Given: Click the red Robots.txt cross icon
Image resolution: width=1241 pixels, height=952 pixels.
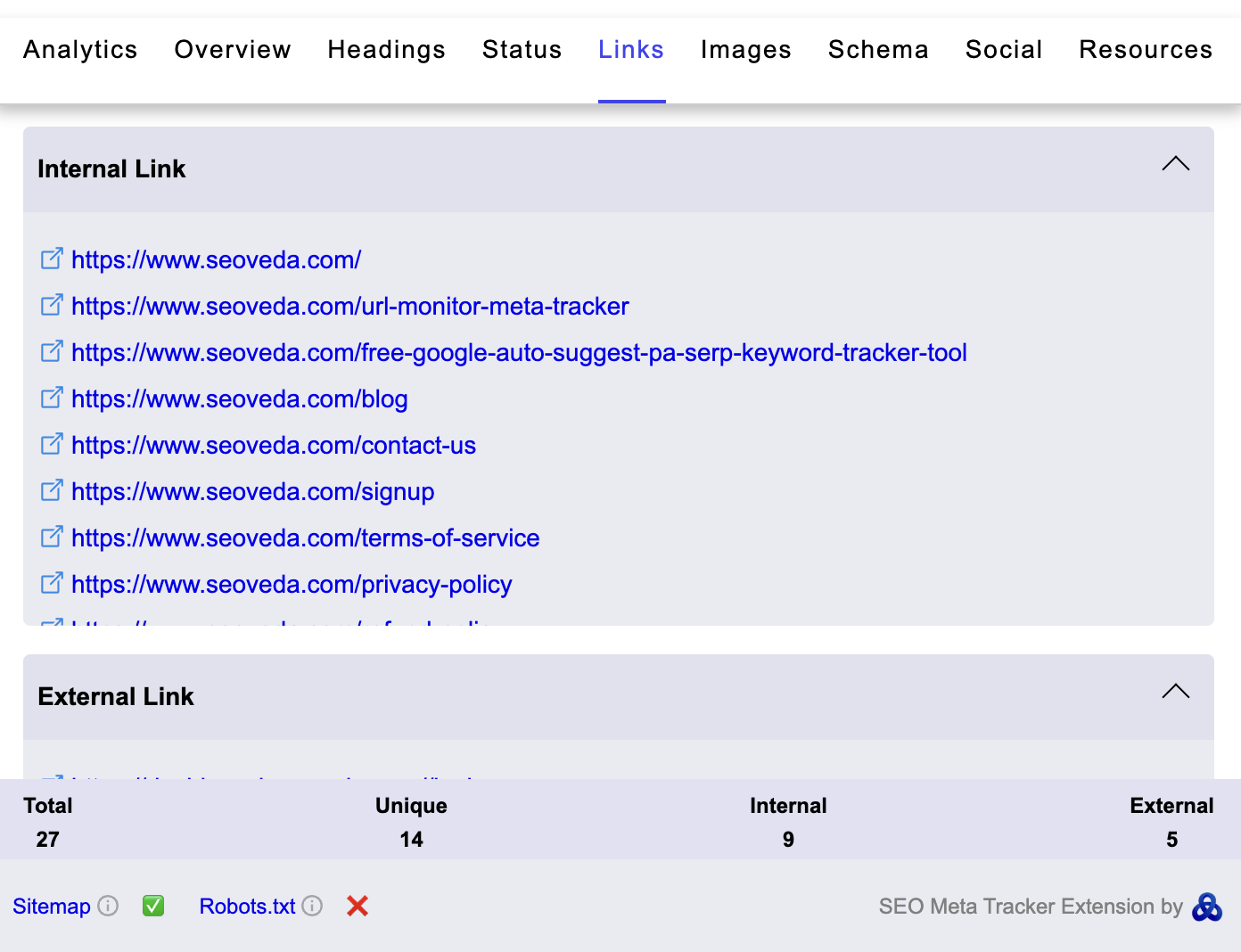Looking at the screenshot, I should point(358,907).
